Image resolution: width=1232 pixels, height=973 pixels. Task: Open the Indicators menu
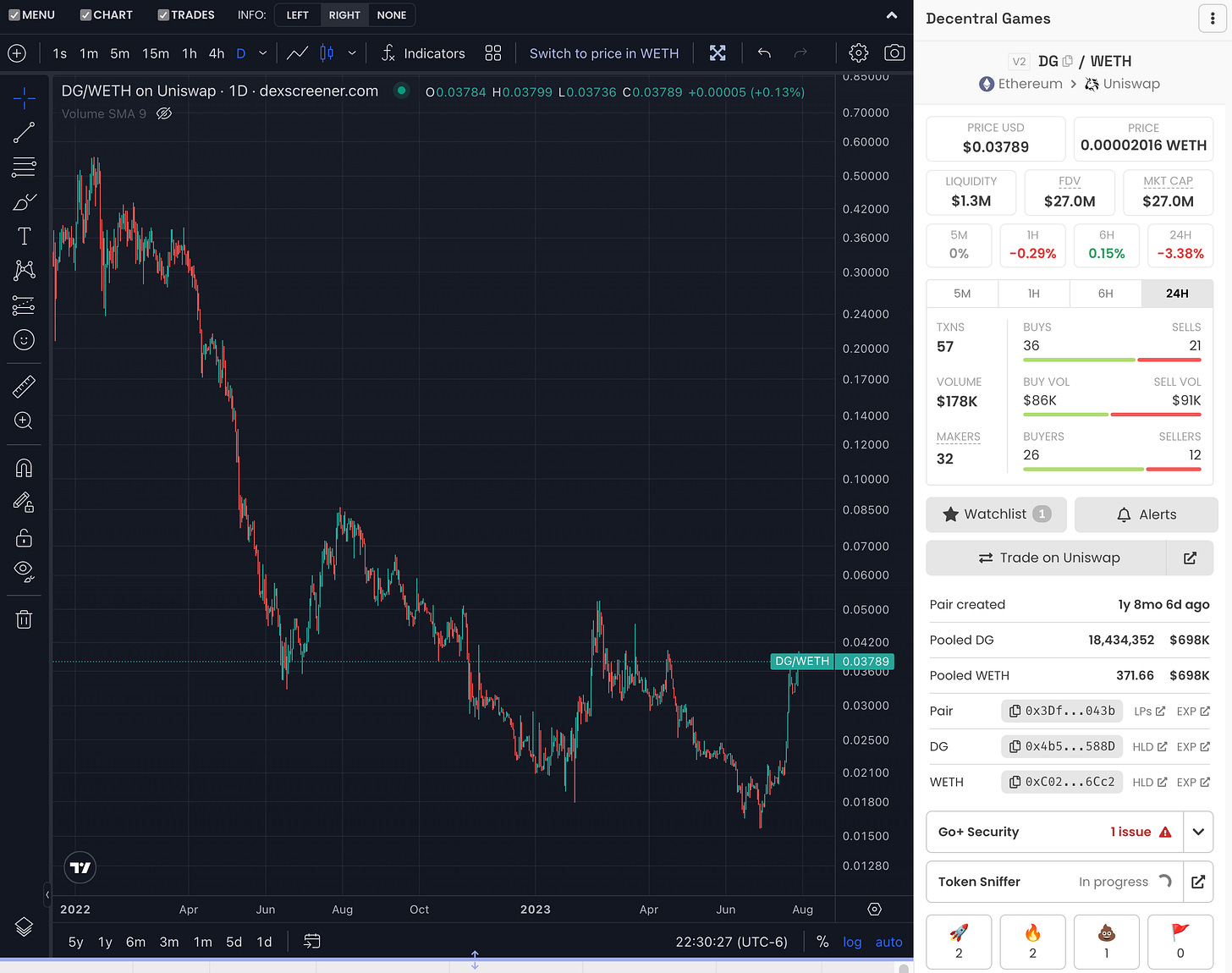coord(423,53)
